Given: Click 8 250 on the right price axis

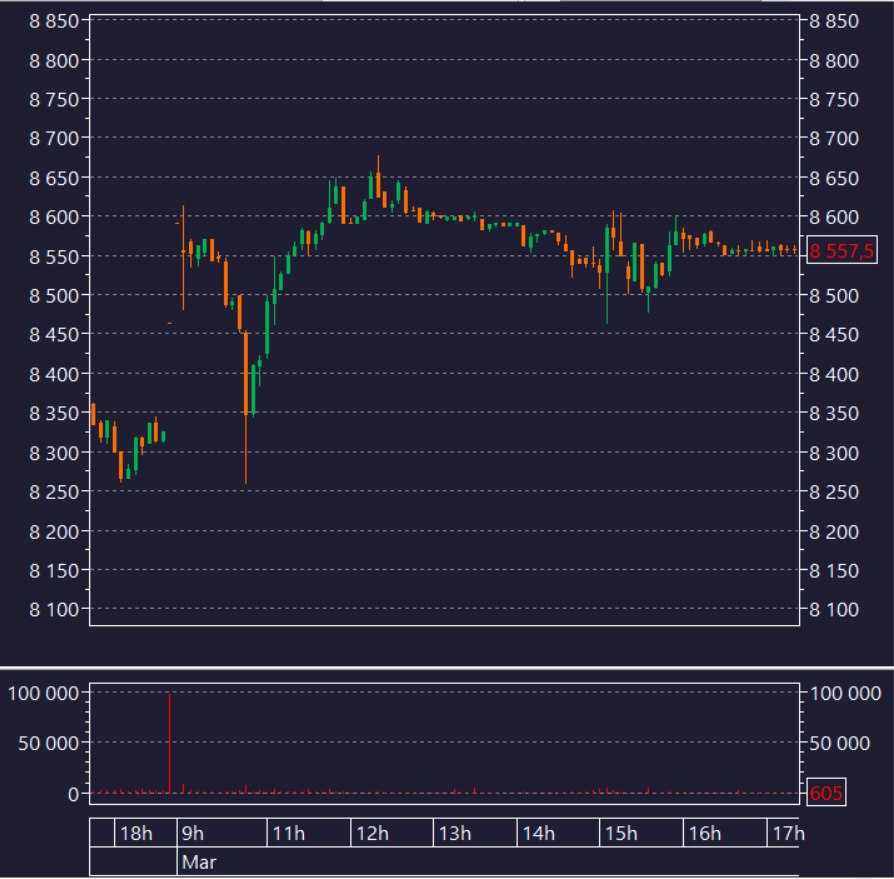Looking at the screenshot, I should [x=834, y=491].
